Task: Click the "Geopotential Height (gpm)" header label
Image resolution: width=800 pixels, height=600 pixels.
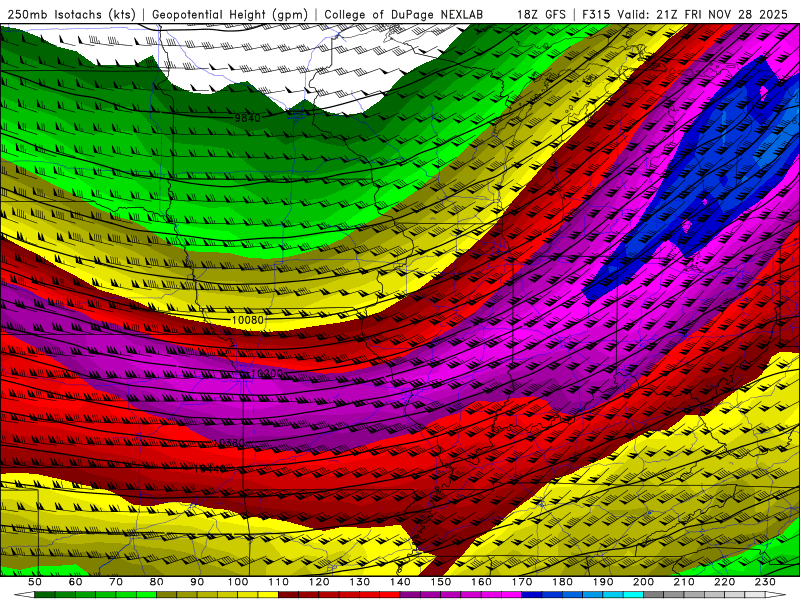Action: coord(230,14)
